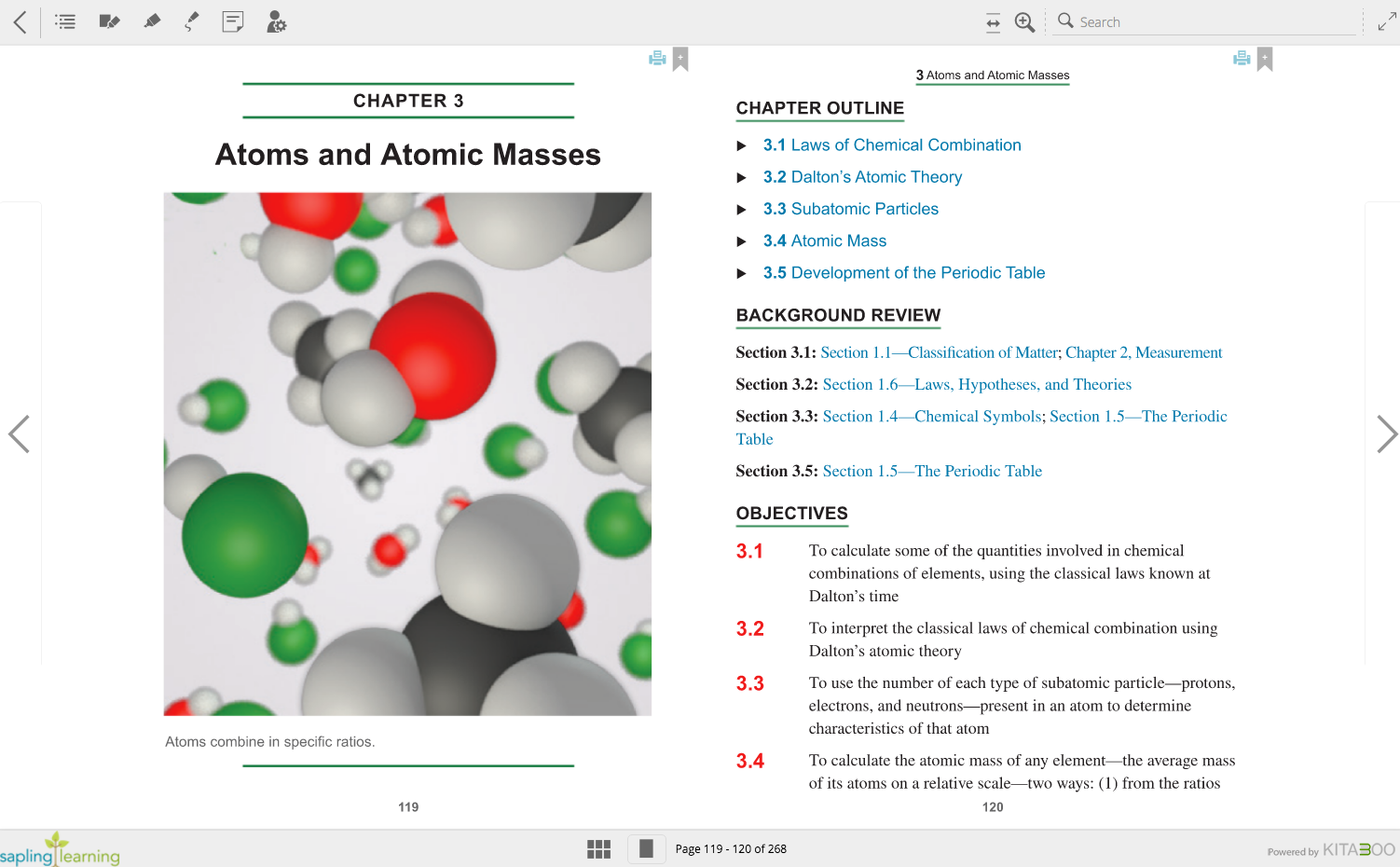Zoom in with magnifier icon
1400x867 pixels.
pos(1024,22)
